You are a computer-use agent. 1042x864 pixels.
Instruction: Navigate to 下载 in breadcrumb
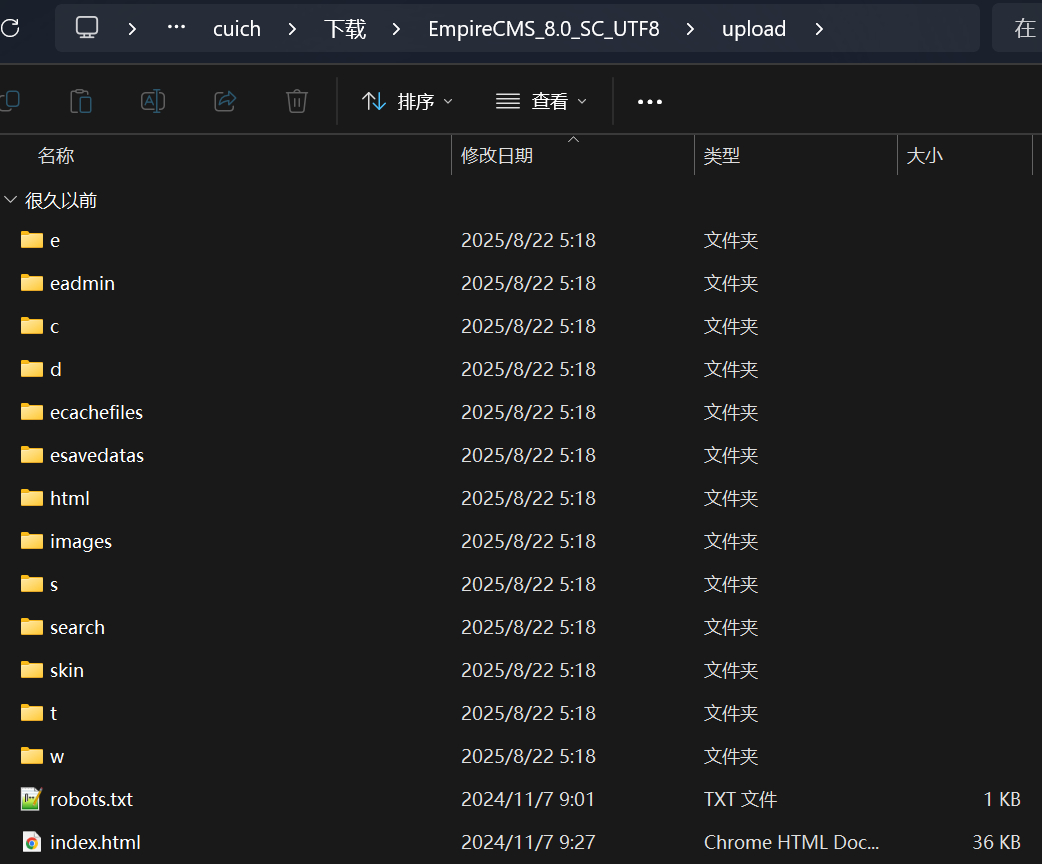tap(345, 29)
